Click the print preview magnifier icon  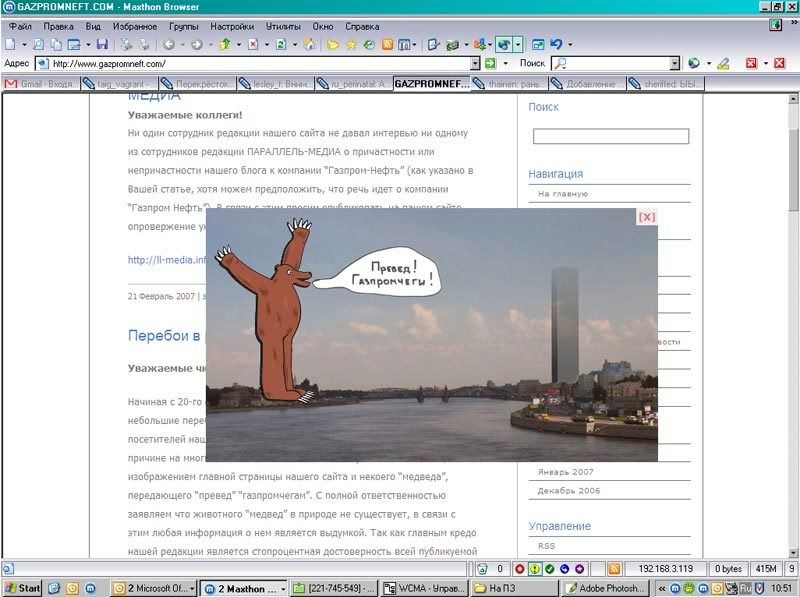[39, 44]
